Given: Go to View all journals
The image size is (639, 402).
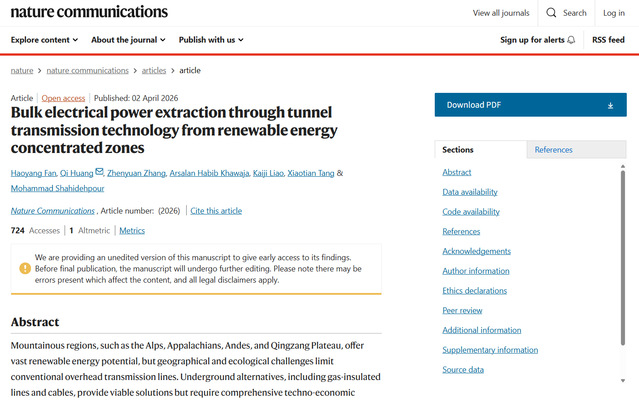Looking at the screenshot, I should tap(501, 13).
